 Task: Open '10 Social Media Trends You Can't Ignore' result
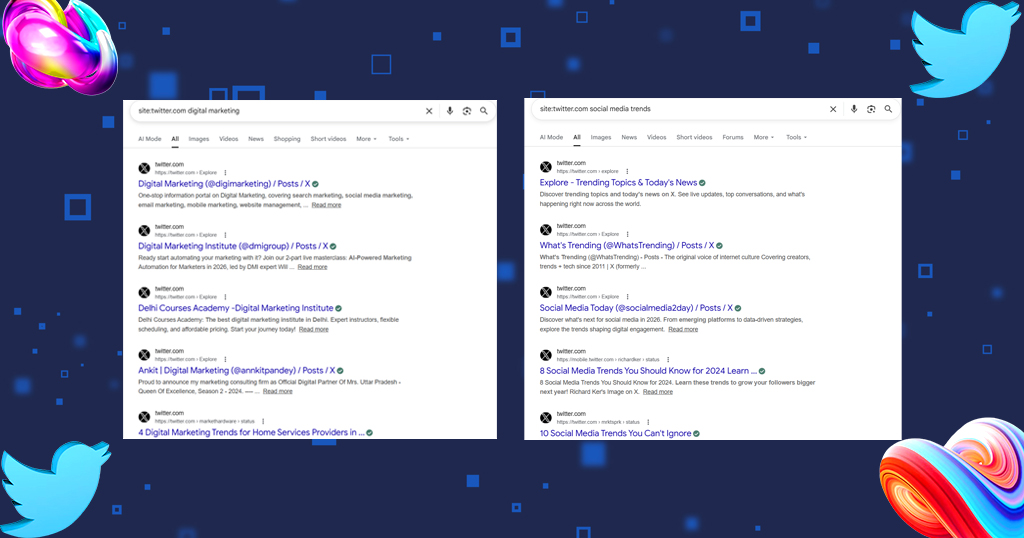point(615,434)
